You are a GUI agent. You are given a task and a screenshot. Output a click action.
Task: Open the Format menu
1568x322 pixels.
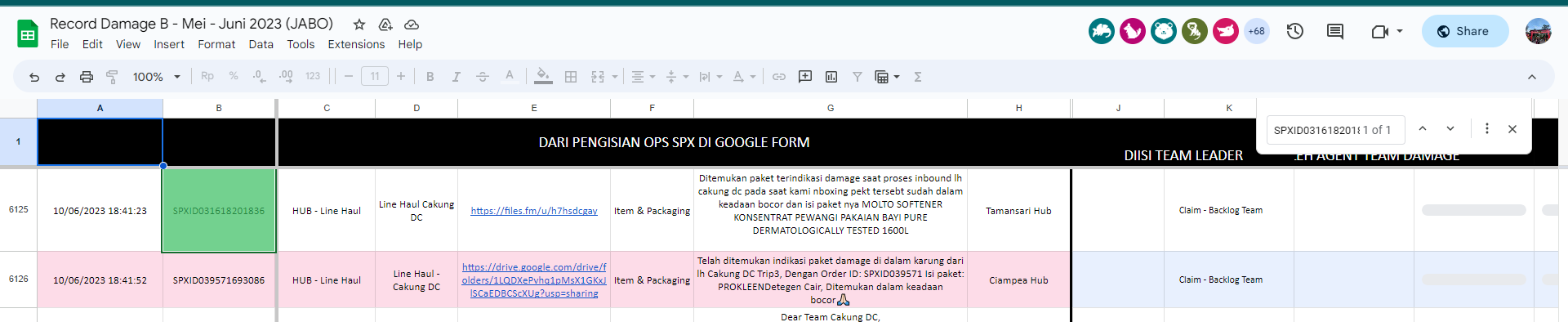216,44
